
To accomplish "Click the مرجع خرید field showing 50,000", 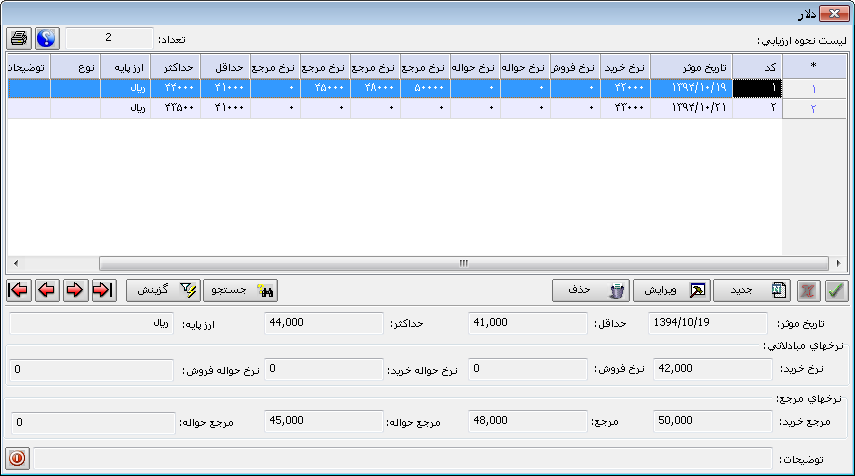I will [712, 421].
